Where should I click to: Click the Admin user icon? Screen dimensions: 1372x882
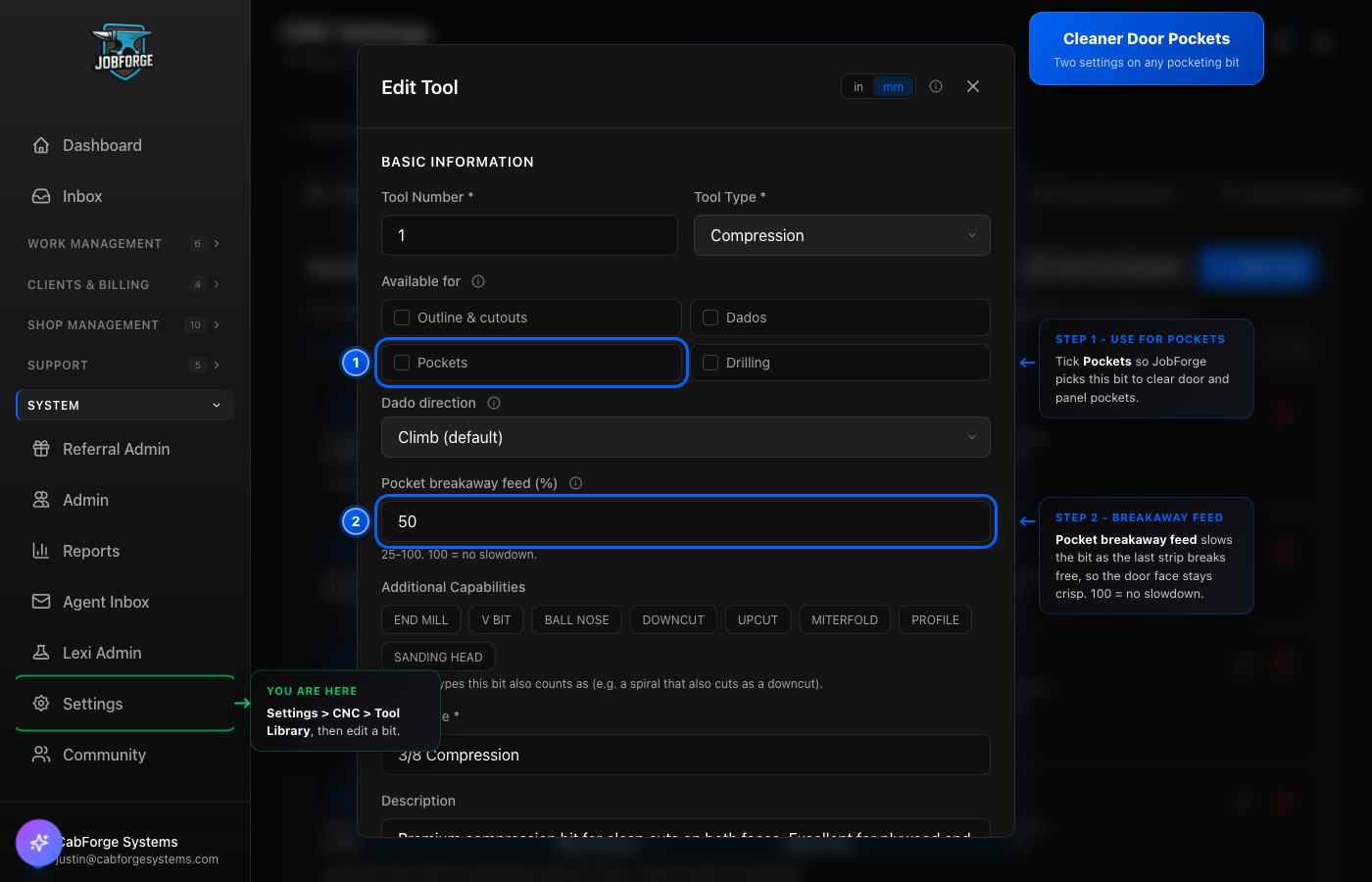tap(41, 500)
